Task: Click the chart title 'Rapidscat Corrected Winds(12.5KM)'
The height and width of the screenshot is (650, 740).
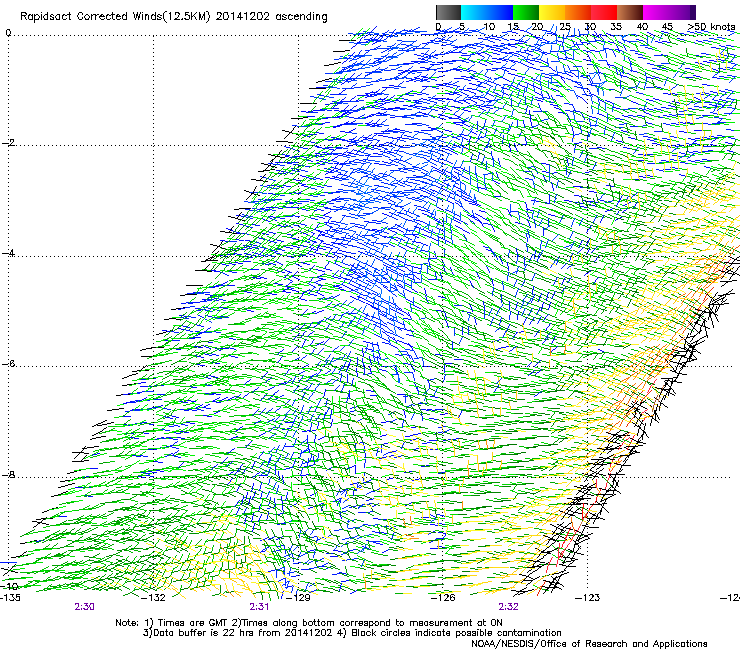Action: point(115,17)
